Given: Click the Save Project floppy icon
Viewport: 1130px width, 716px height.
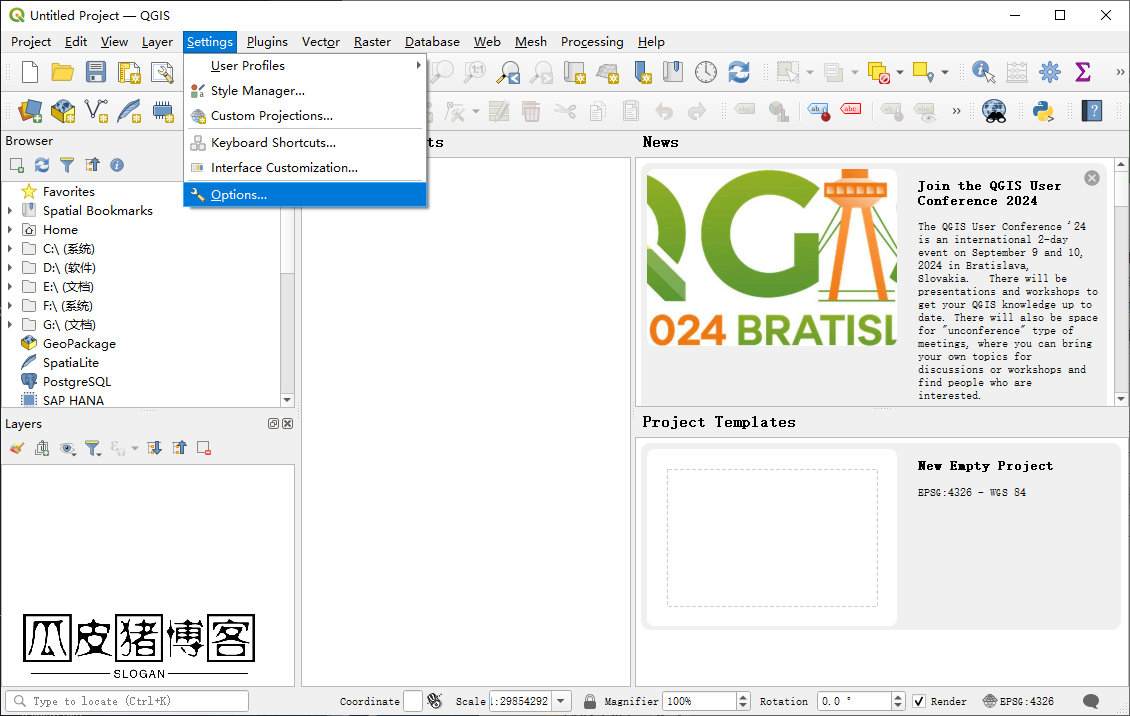Looking at the screenshot, I should click(96, 72).
